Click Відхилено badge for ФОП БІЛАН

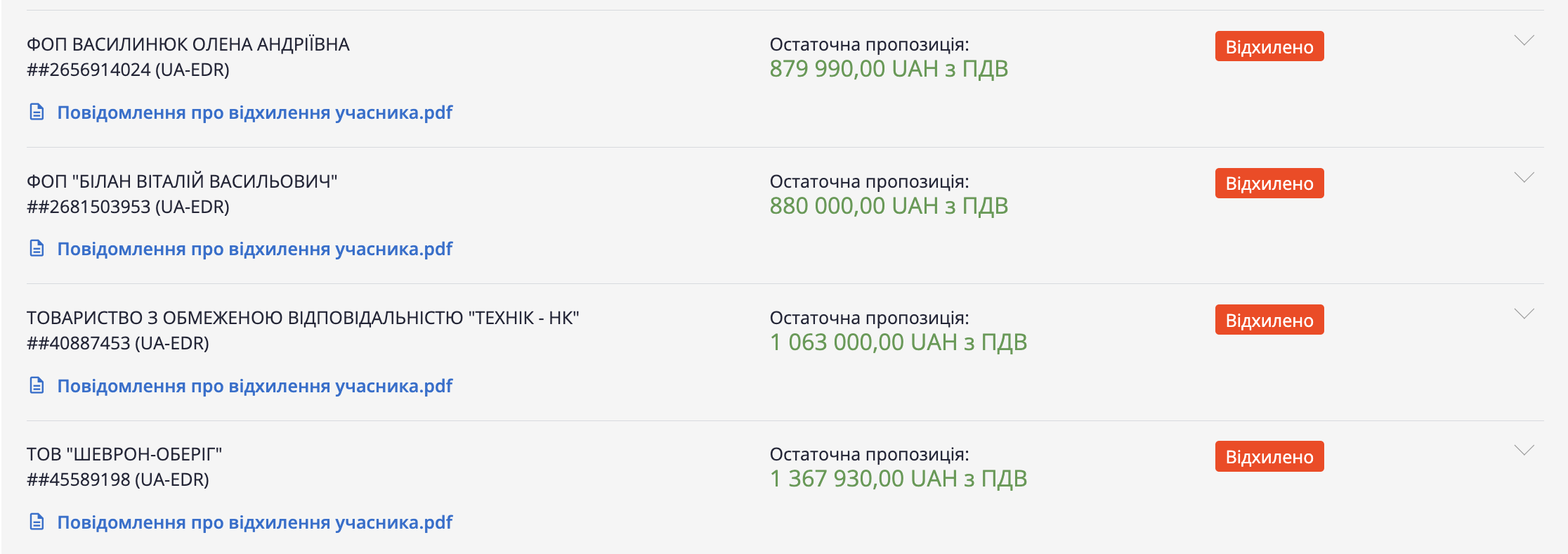1269,183
